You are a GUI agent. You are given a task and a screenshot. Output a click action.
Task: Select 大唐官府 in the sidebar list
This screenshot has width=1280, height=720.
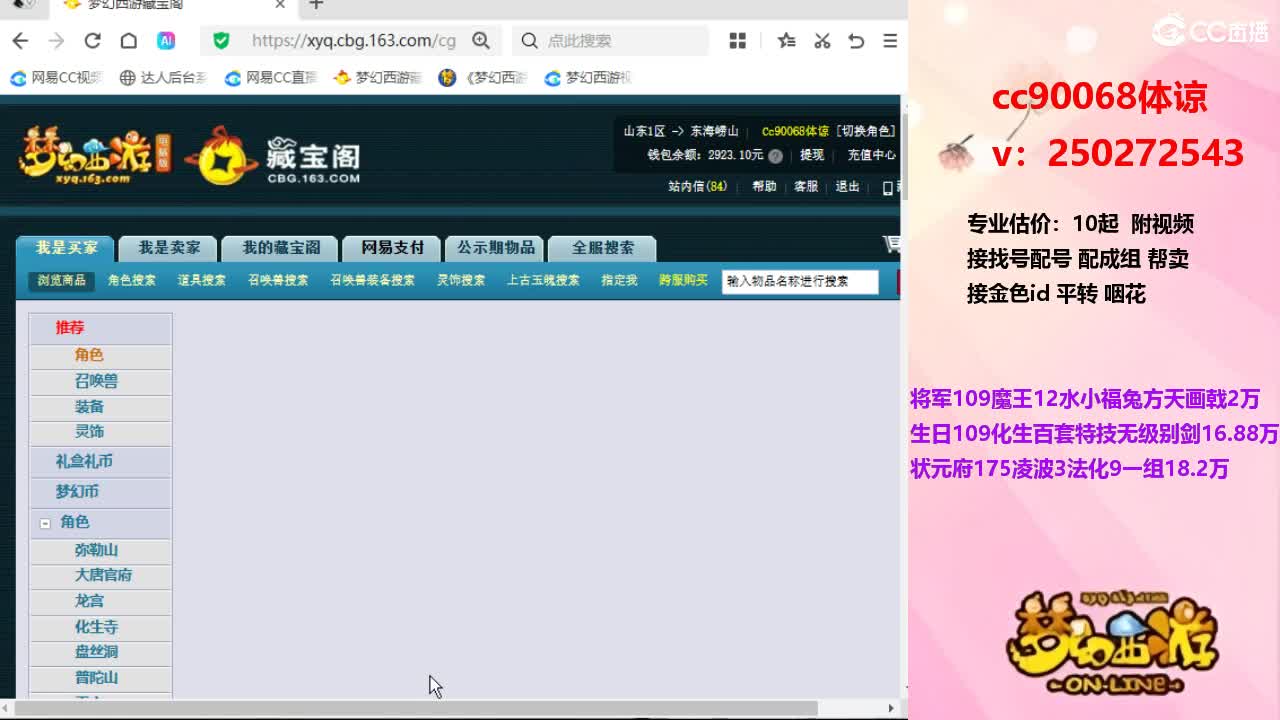tap(103, 575)
